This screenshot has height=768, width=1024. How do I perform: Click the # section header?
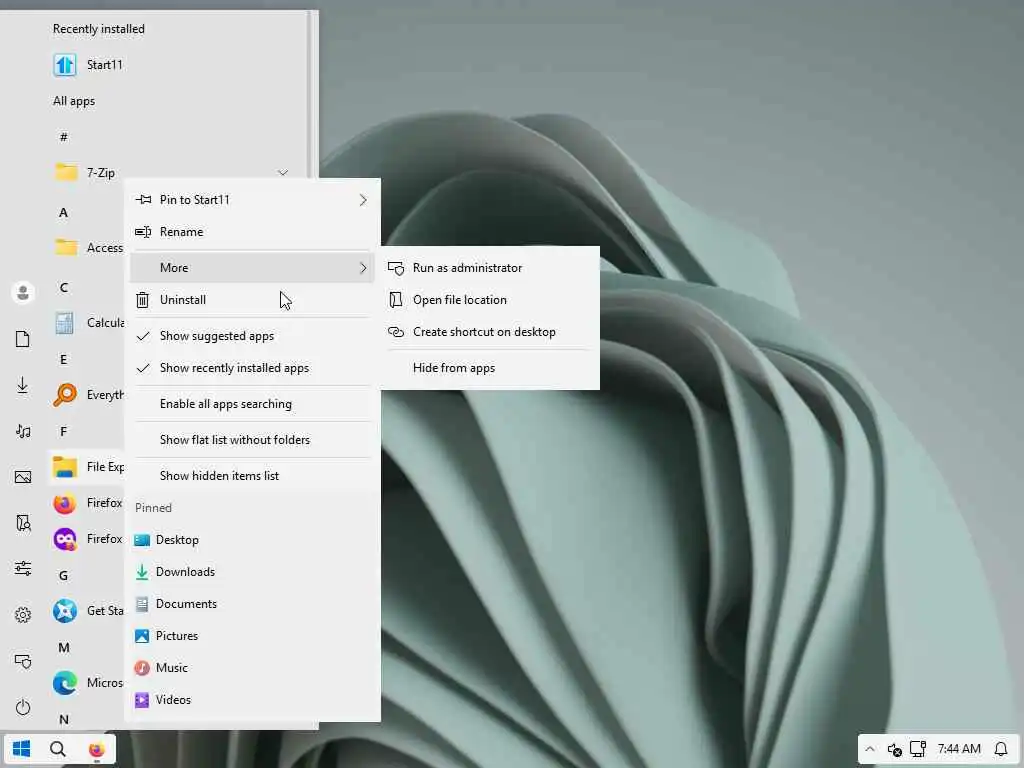pyautogui.click(x=63, y=136)
